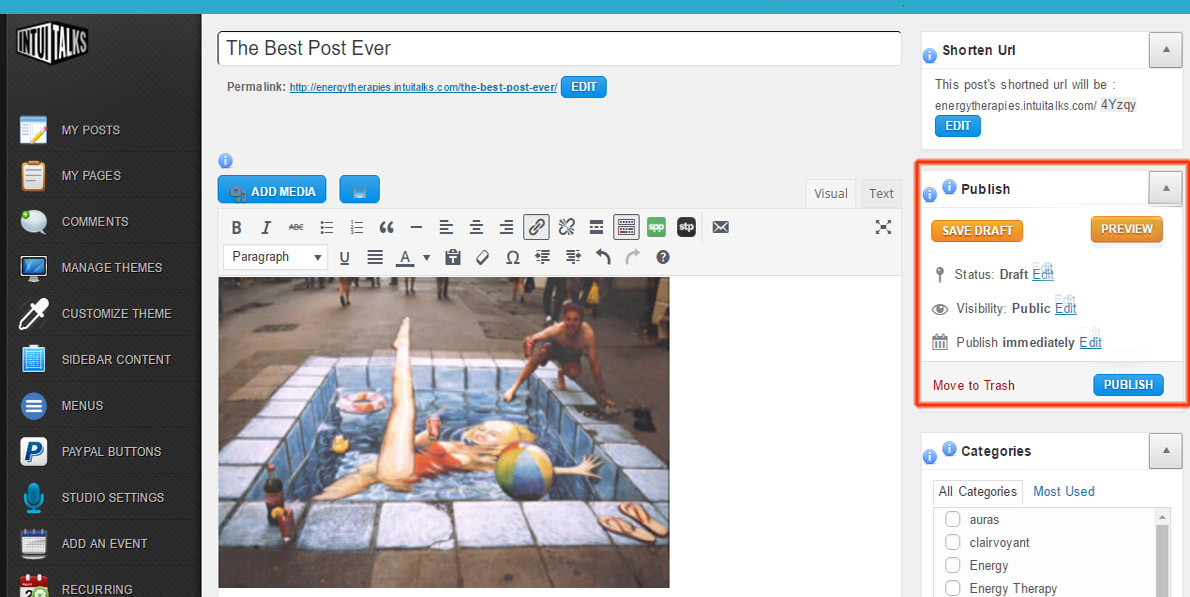Open Sidebar Content in the sidebar
Viewport: 1190px width, 597px height.
(116, 360)
